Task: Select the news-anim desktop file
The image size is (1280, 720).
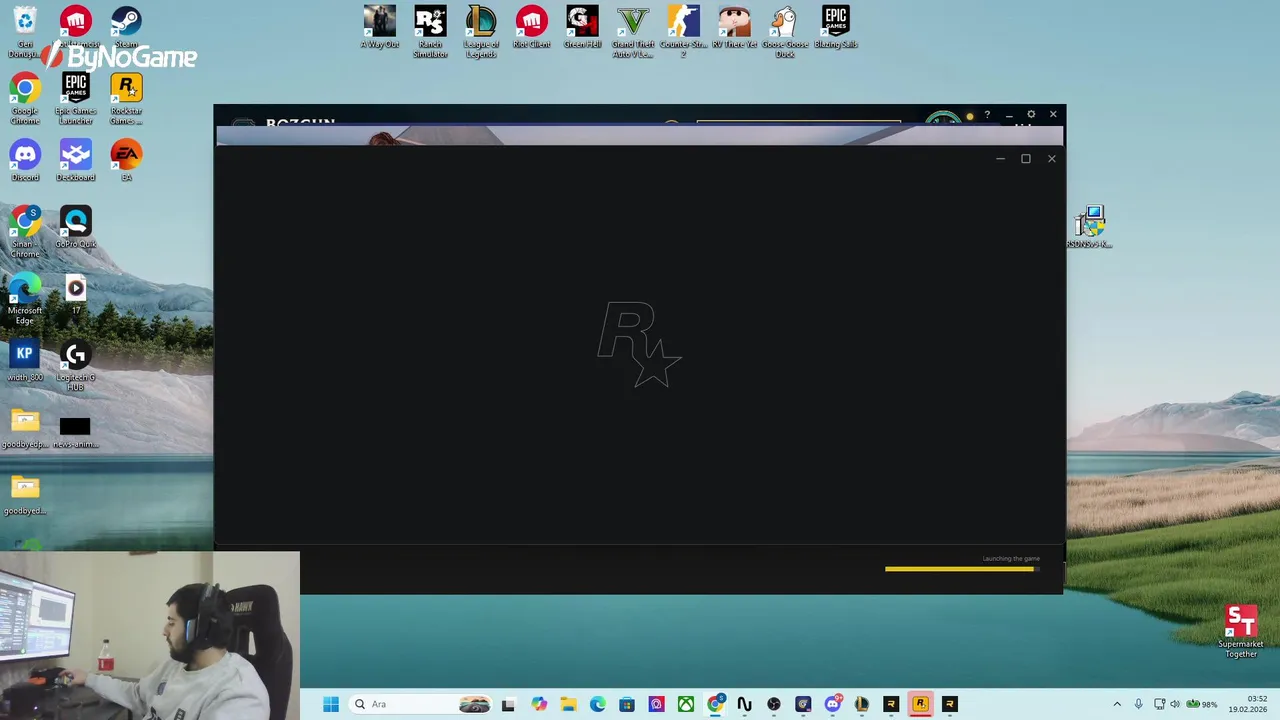Action: point(76,432)
